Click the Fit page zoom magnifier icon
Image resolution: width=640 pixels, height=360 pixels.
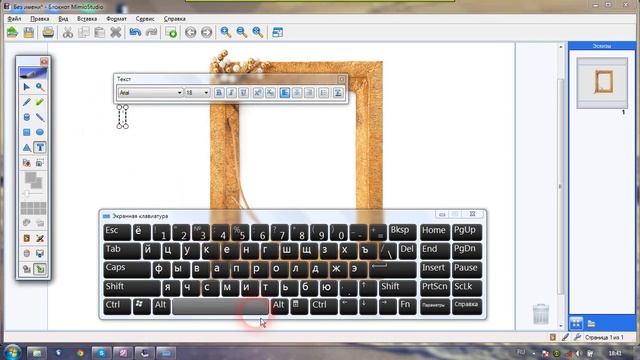click(258, 32)
